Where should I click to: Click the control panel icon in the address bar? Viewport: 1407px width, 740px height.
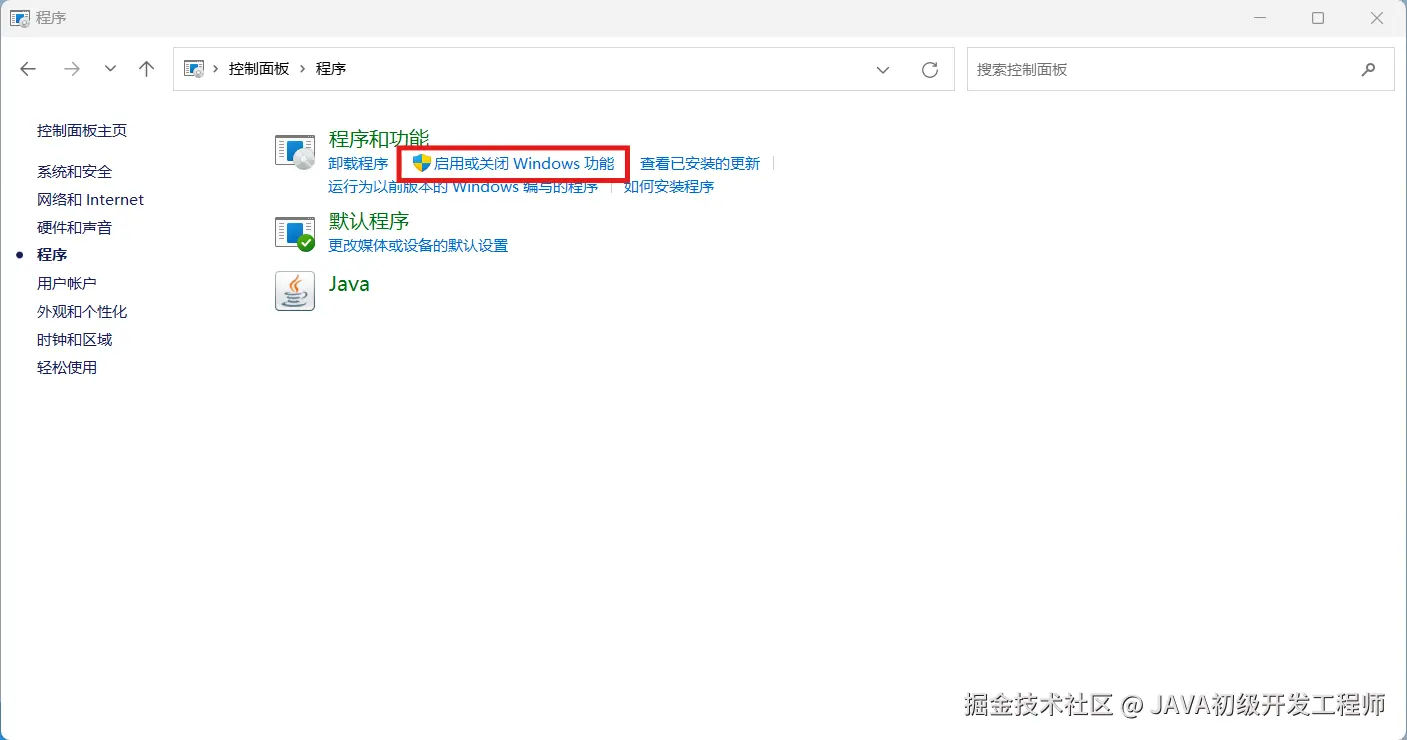pos(194,69)
